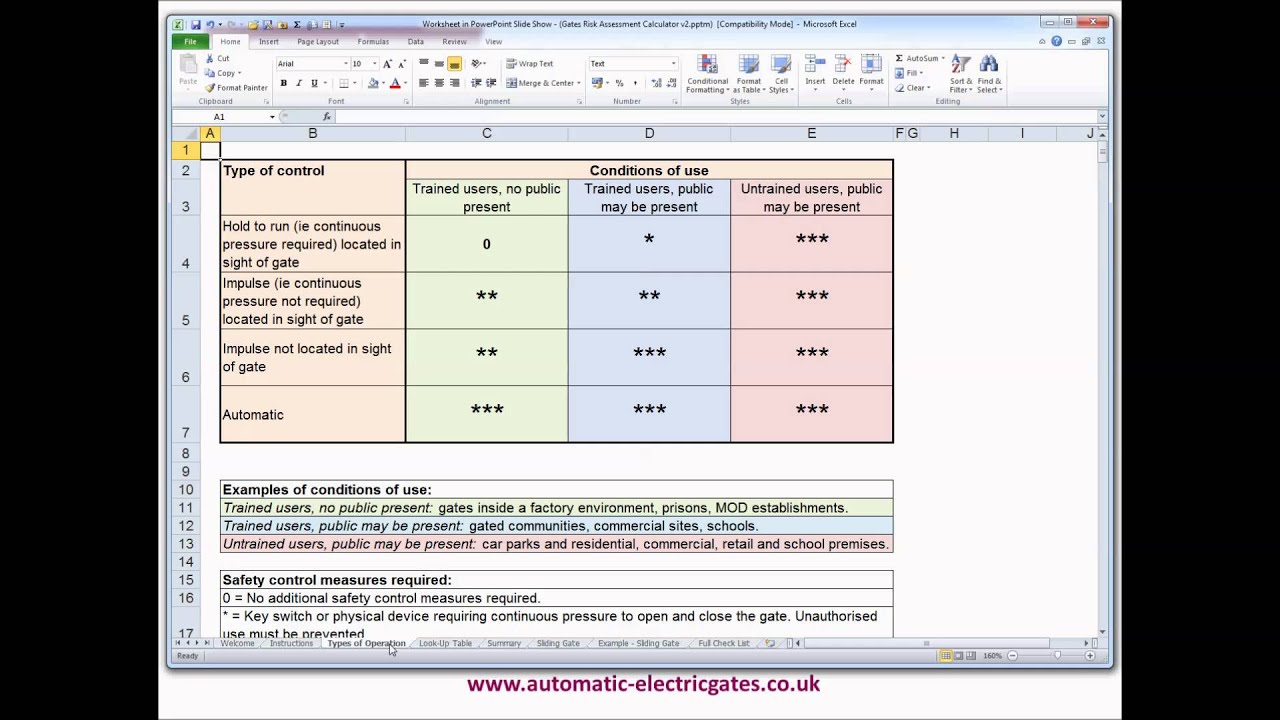The height and width of the screenshot is (720, 1280).
Task: Open the font size dropdown
Action: click(x=375, y=64)
